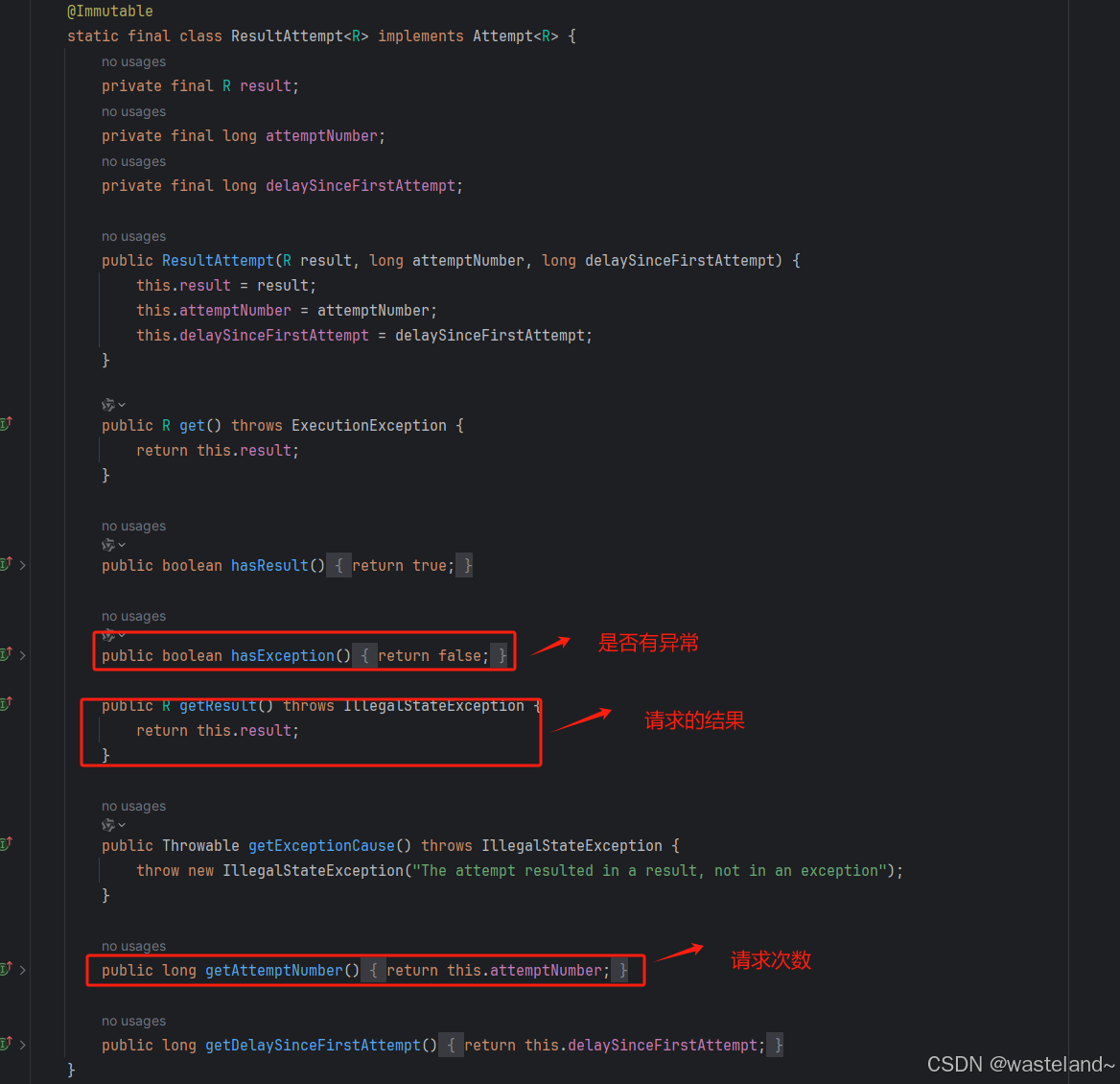Image resolution: width=1120 pixels, height=1084 pixels.
Task: Click the CSDN @wasteland~ watermark text
Action: [1022, 1064]
